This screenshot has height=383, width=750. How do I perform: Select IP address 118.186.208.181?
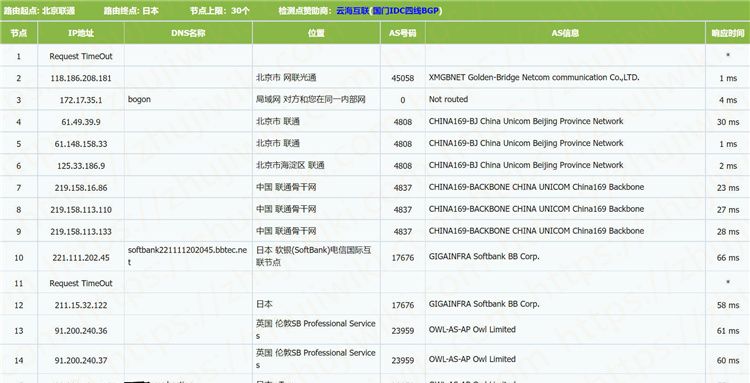coord(81,78)
